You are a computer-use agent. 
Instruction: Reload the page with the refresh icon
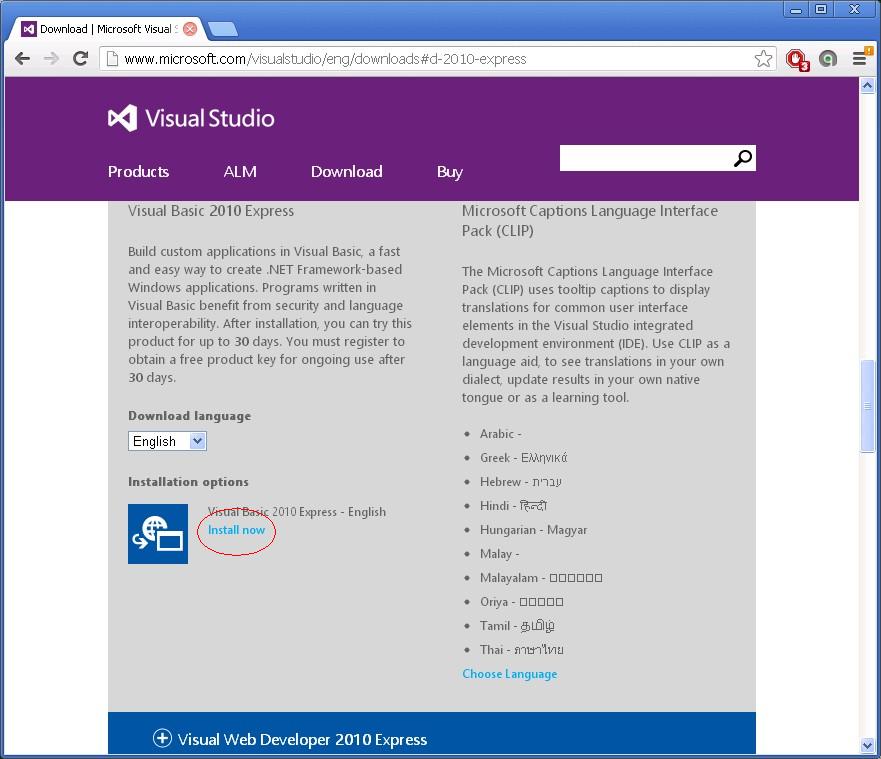click(x=80, y=58)
